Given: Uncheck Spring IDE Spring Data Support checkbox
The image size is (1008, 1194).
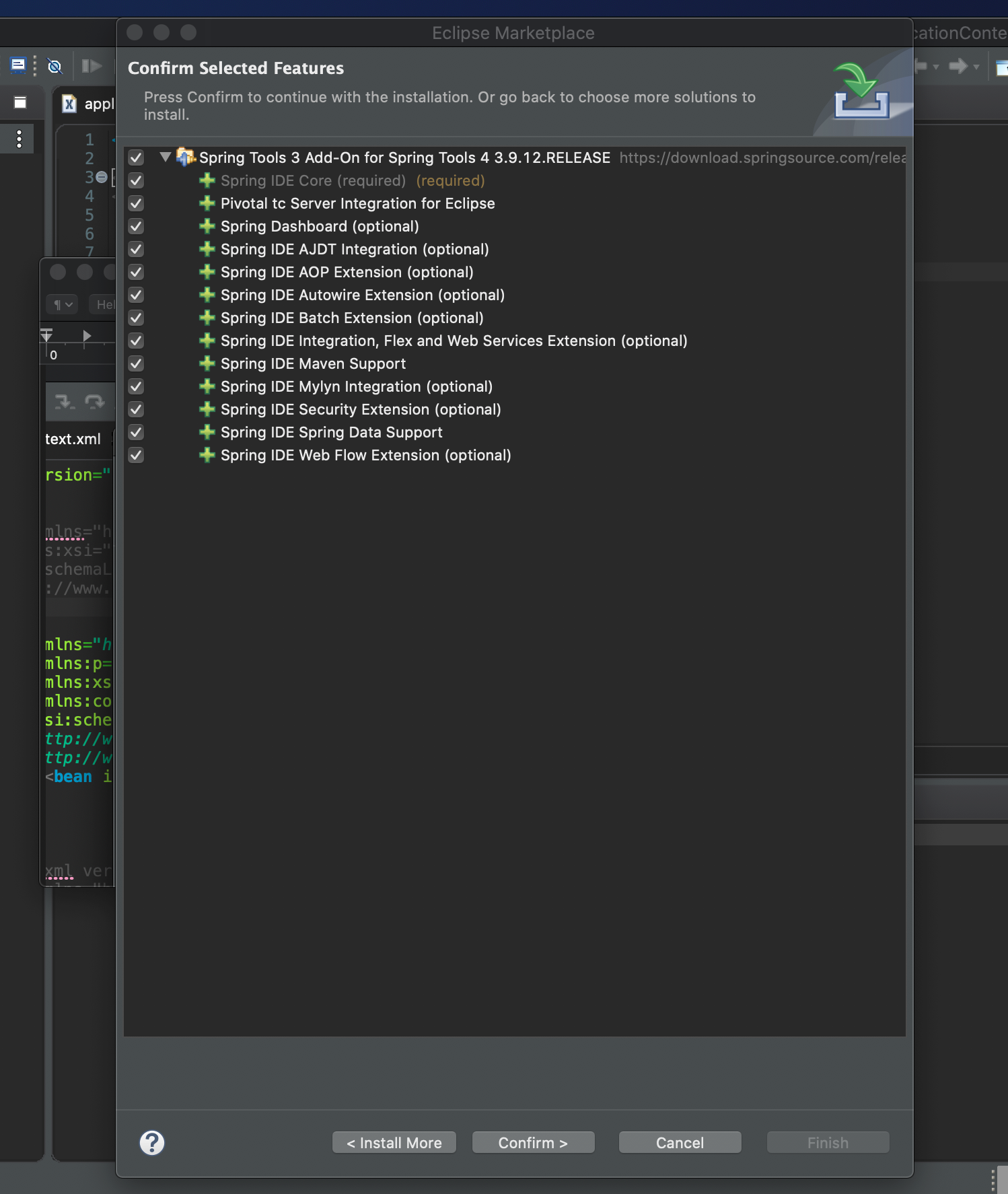Looking at the screenshot, I should click(x=136, y=432).
